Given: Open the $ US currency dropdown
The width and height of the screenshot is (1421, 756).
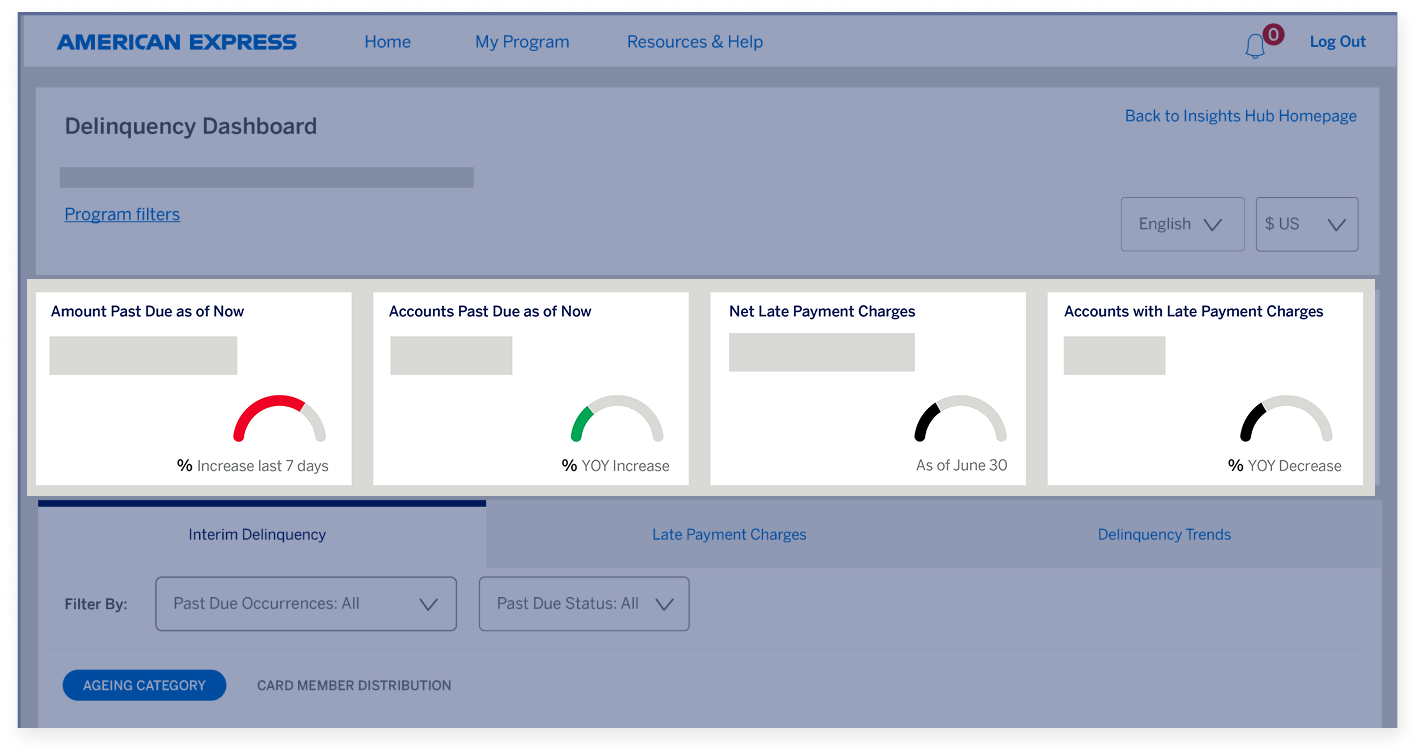Looking at the screenshot, I should point(1306,224).
